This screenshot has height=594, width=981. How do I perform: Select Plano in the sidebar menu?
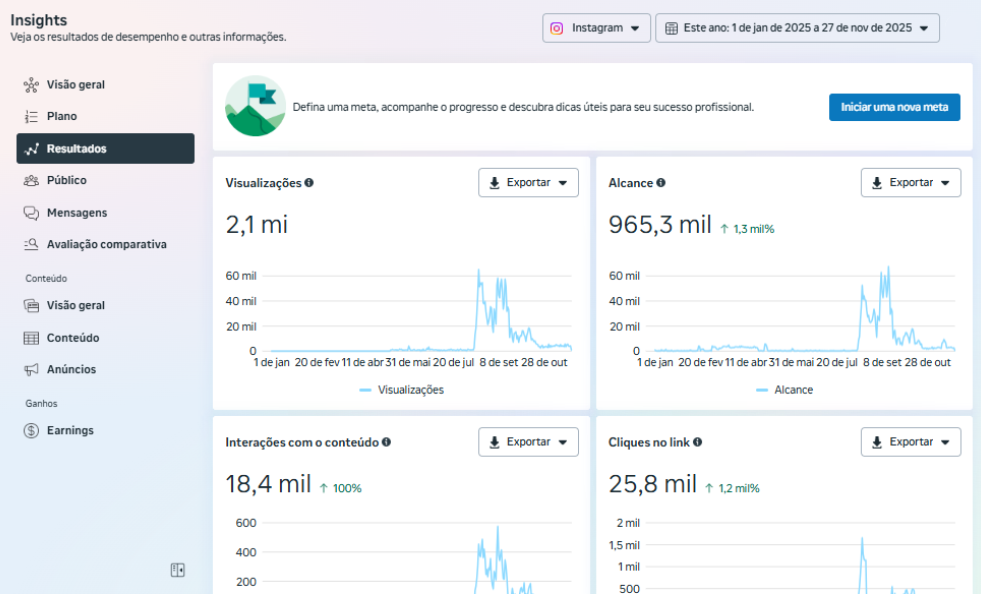61,116
